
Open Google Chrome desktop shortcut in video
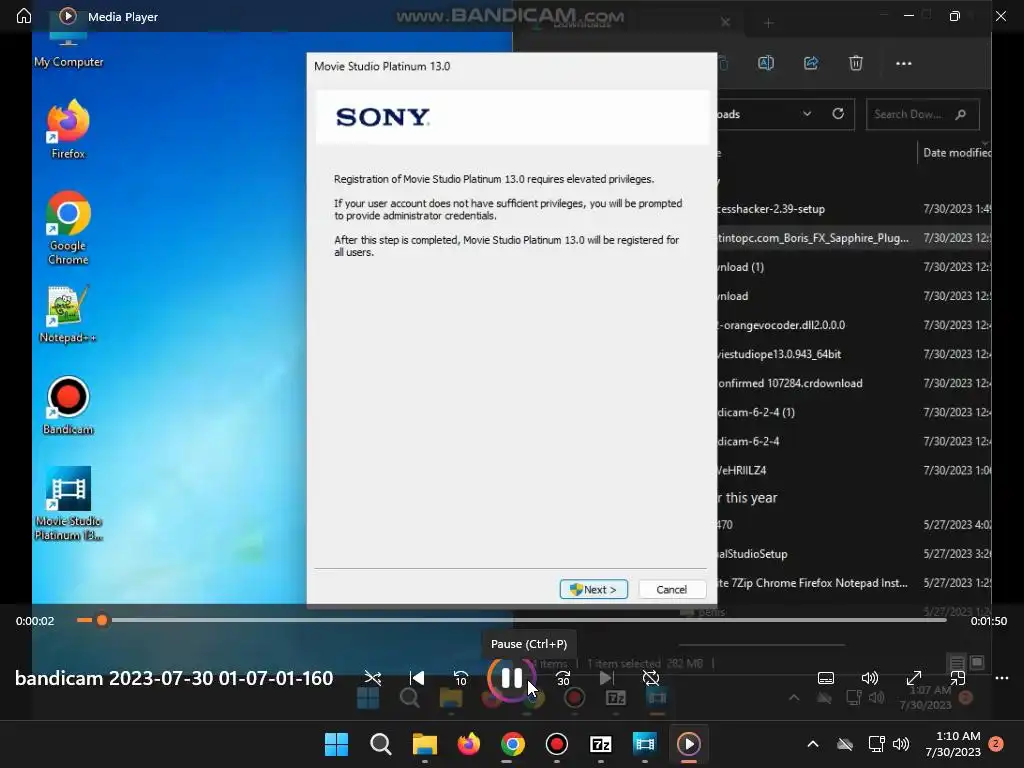68,228
